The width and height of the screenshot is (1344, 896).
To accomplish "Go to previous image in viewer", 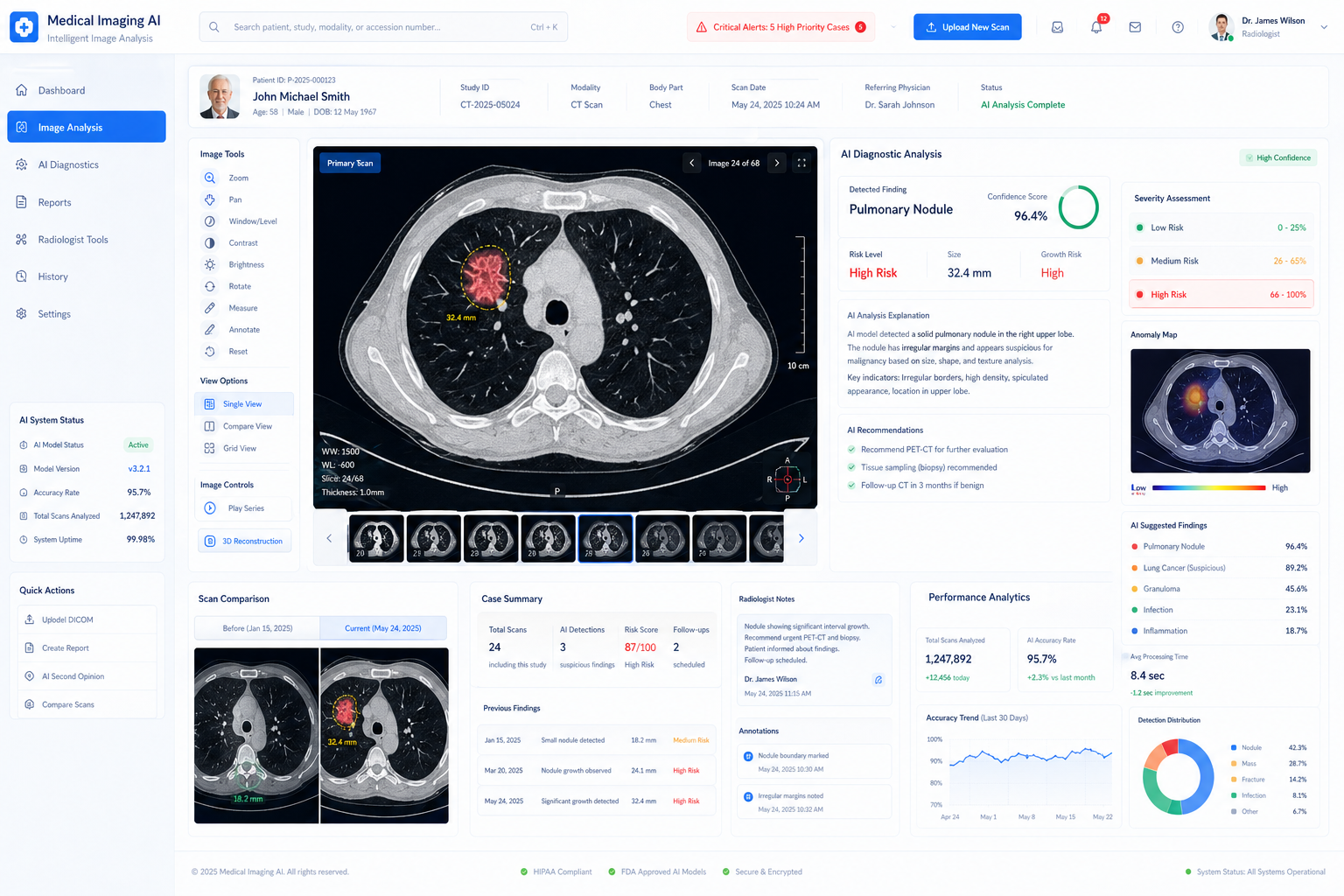I will click(692, 163).
